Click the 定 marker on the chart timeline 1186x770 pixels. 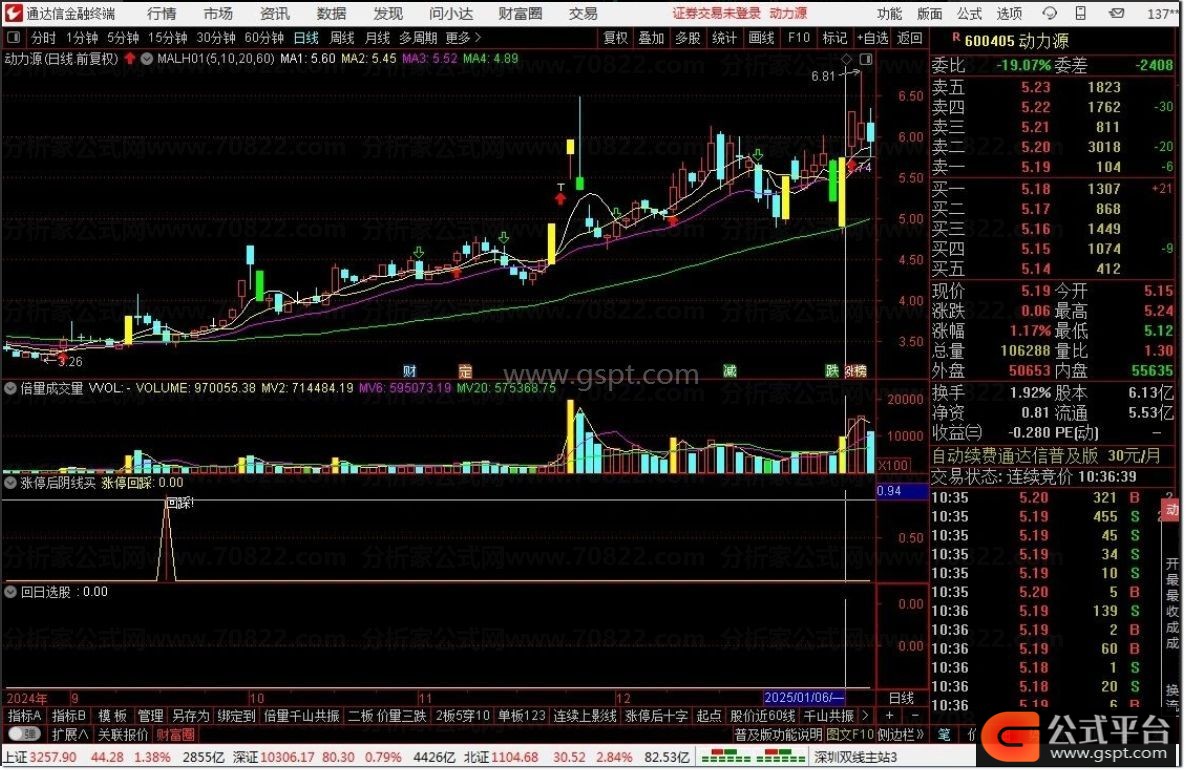(465, 371)
